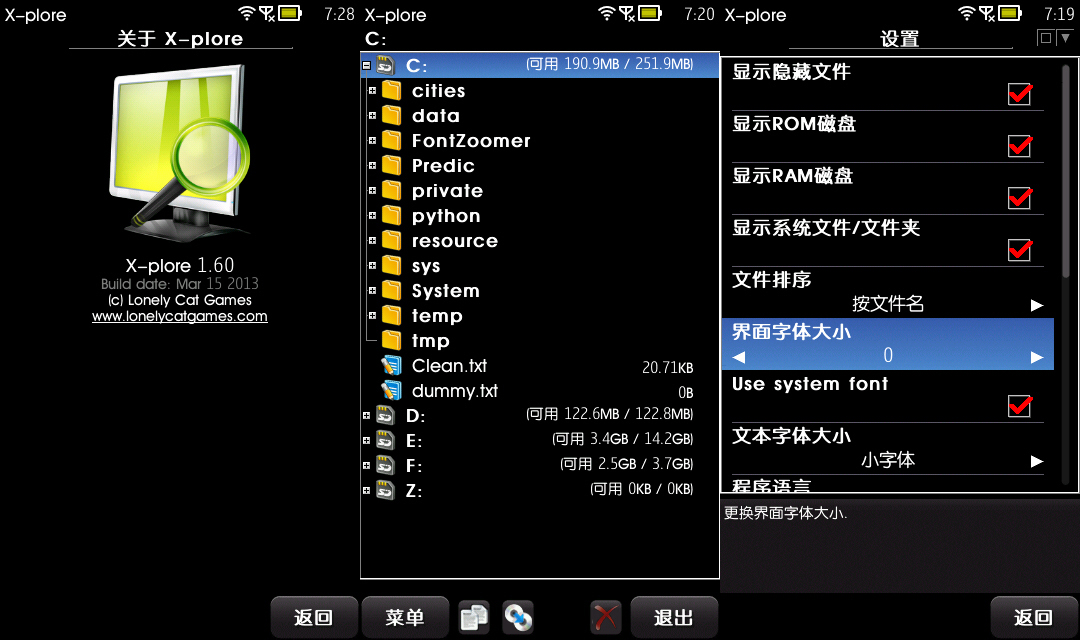Open the 文本字体大小 option arrow
Viewport: 1080px width, 640px height.
click(x=1037, y=462)
